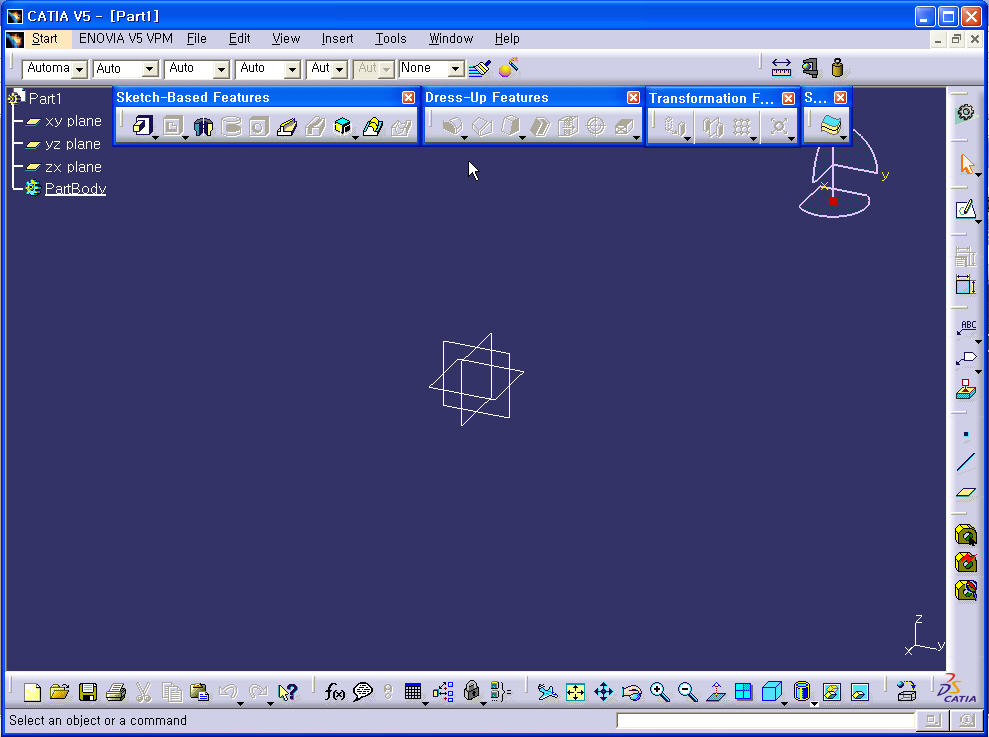Open the 'None' dropdown in graphic properties
989x737 pixels.
click(x=456, y=69)
